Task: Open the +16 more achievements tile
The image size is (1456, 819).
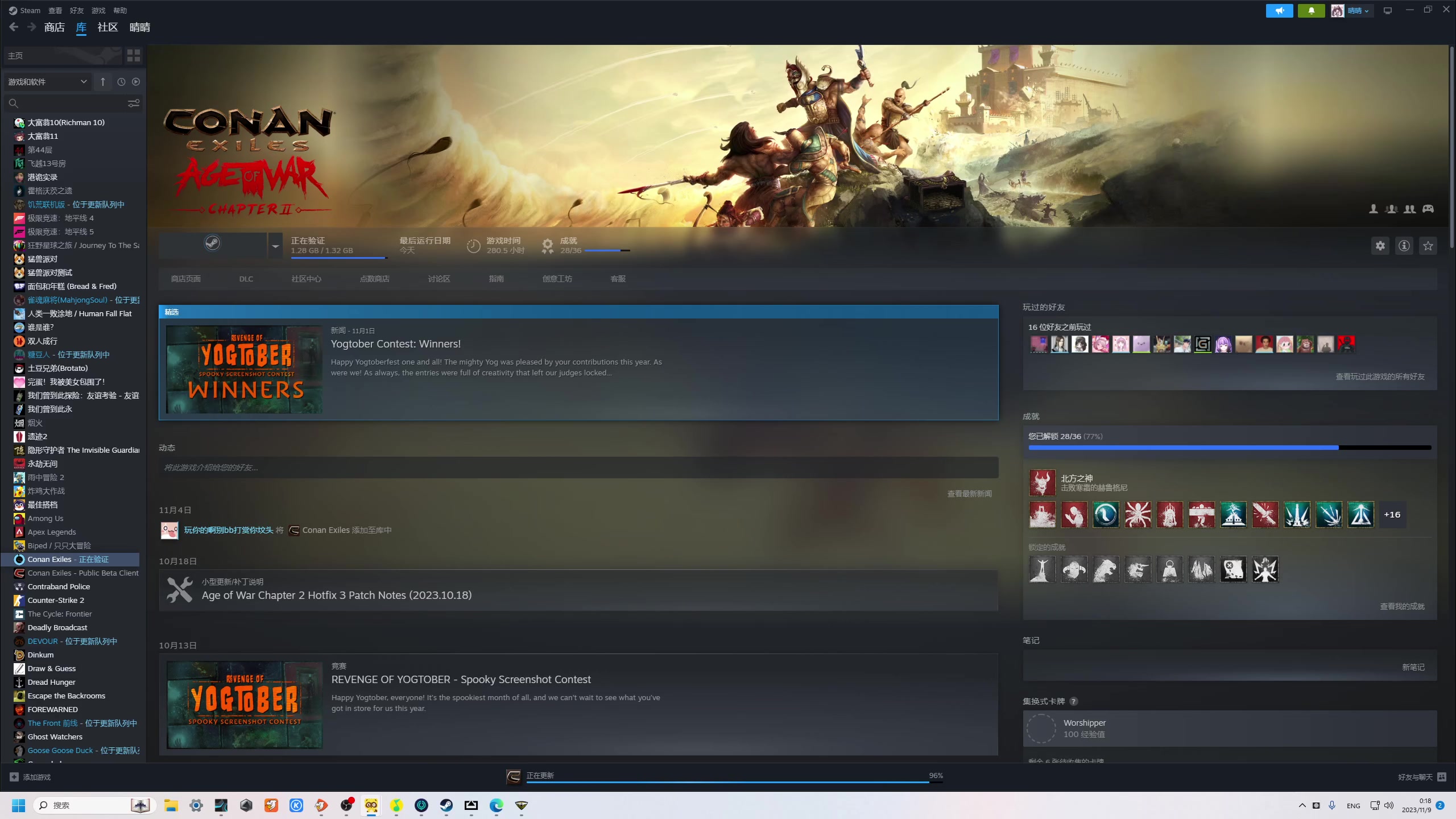Action: pos(1392,515)
